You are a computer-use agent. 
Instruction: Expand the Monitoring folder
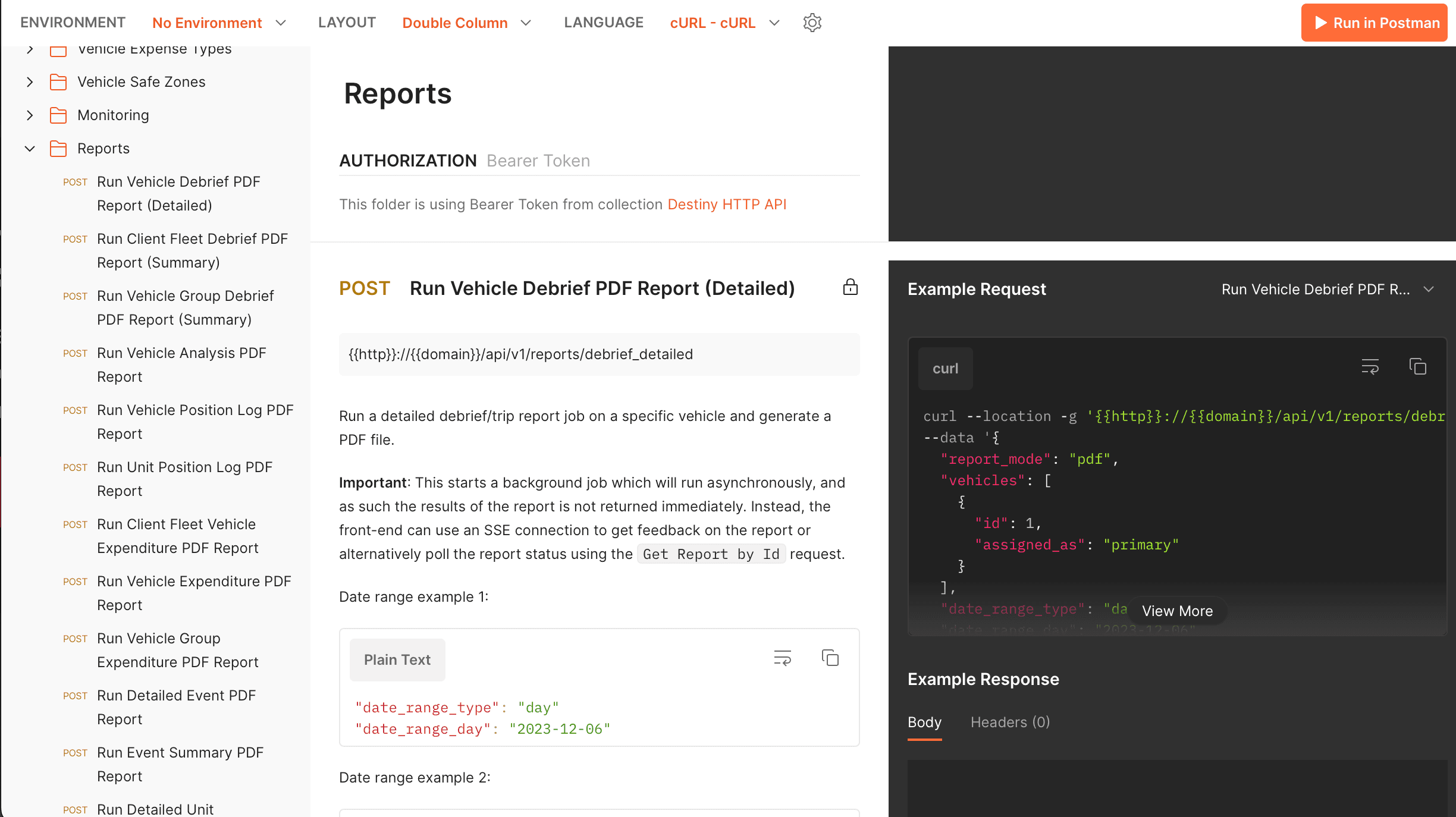tap(30, 115)
